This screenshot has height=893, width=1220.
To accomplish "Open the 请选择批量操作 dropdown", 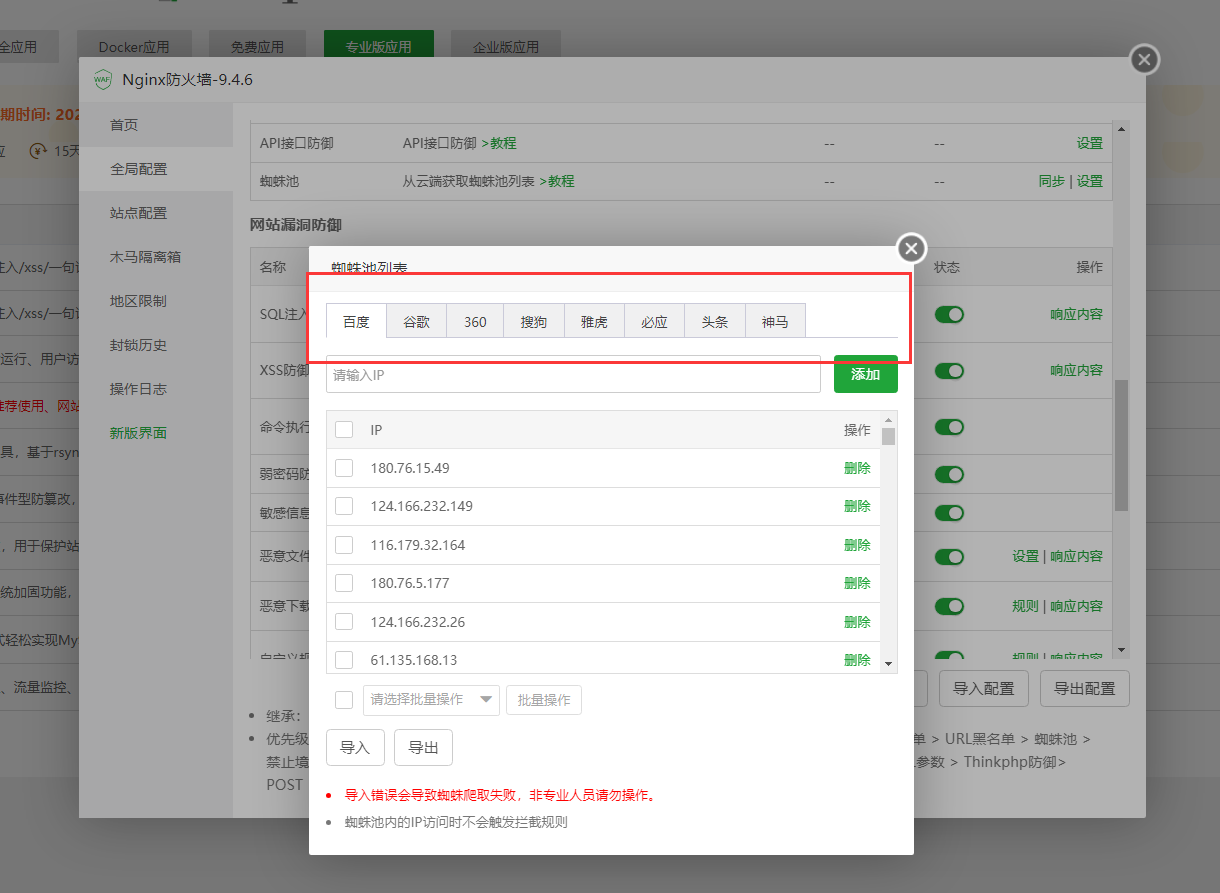I will 431,700.
